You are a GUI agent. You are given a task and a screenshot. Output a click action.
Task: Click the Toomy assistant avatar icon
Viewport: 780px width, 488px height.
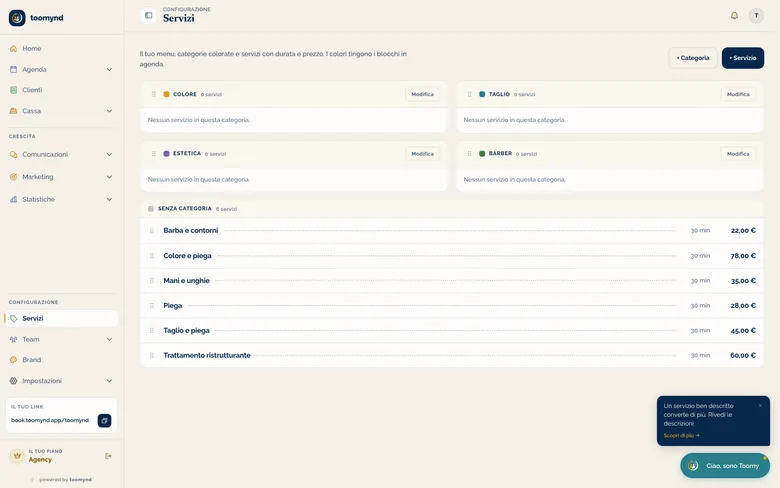tap(693, 466)
